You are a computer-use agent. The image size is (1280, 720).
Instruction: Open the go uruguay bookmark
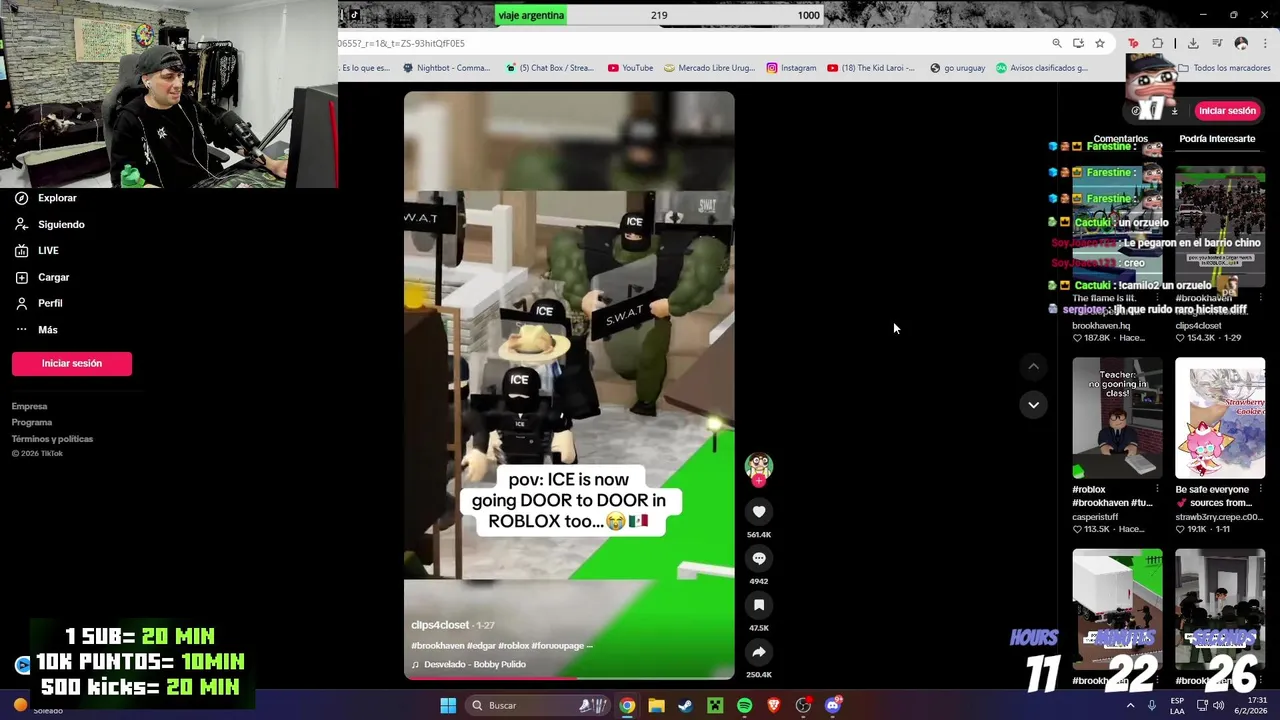pos(957,68)
